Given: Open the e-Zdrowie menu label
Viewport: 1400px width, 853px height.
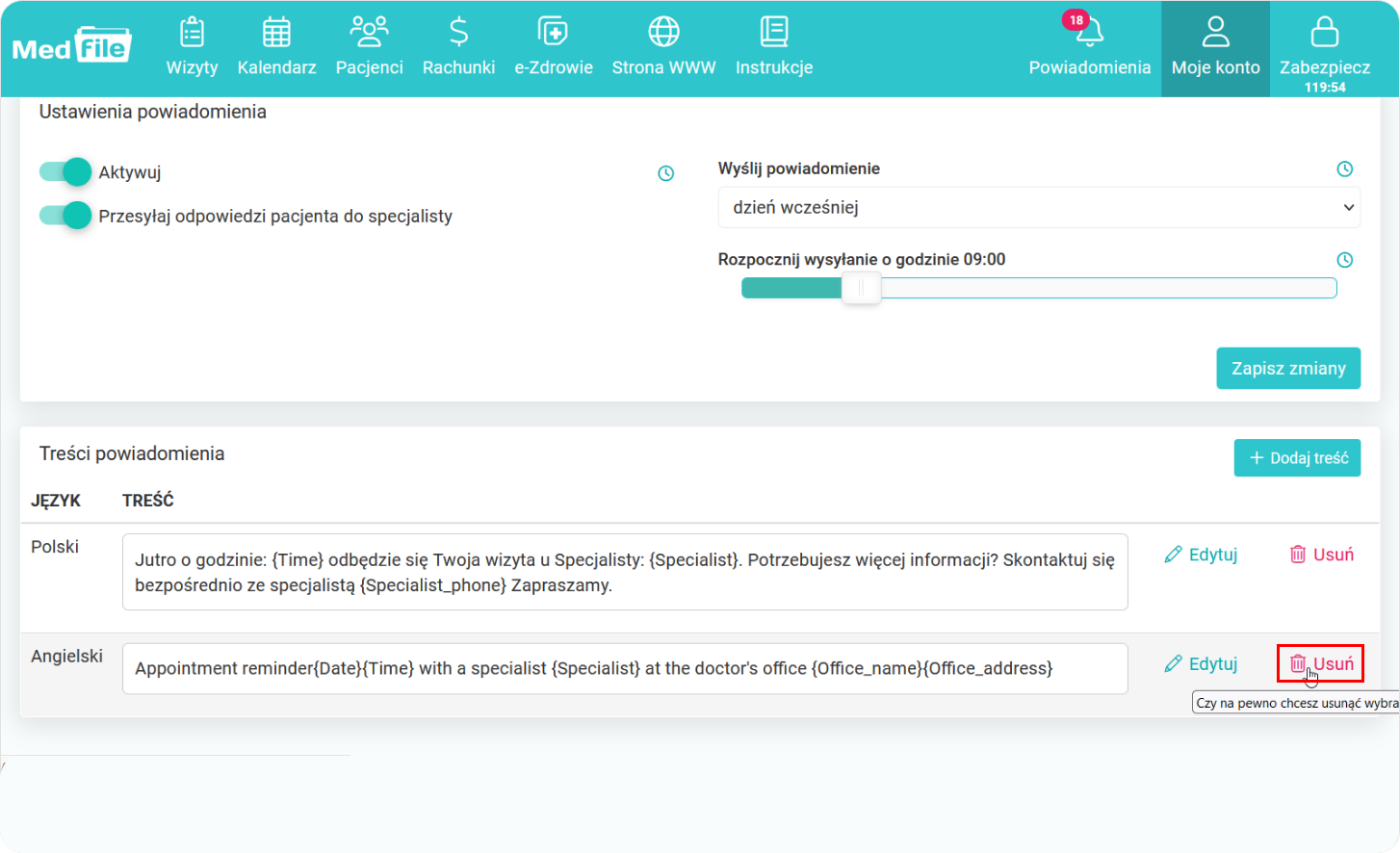Looking at the screenshot, I should click(553, 67).
